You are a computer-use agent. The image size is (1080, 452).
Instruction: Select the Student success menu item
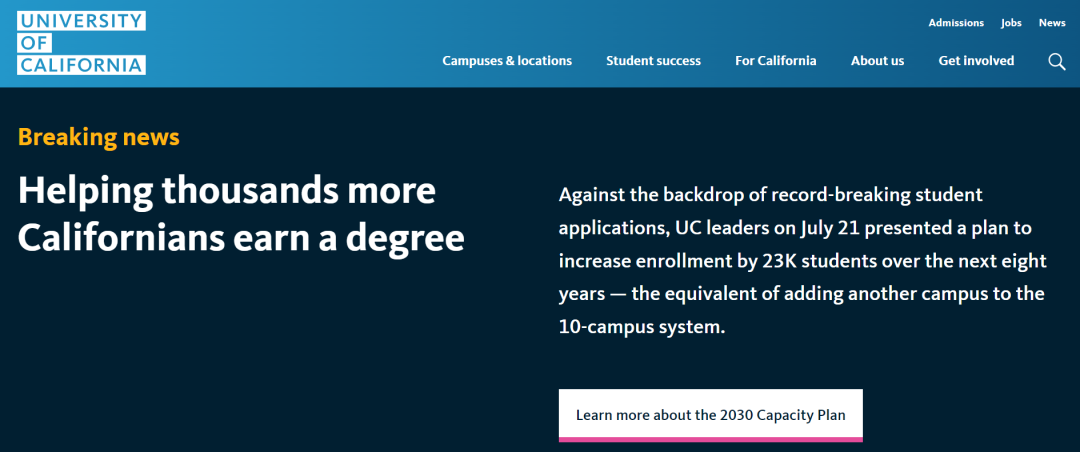(x=653, y=61)
